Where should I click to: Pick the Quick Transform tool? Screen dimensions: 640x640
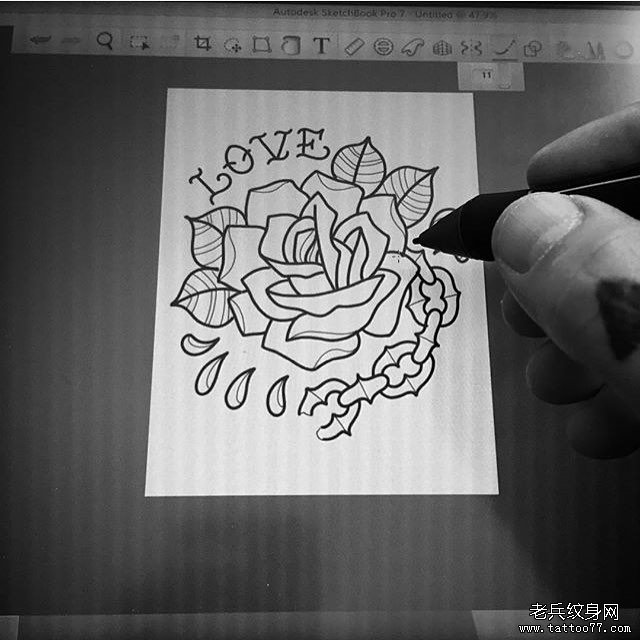point(232,45)
